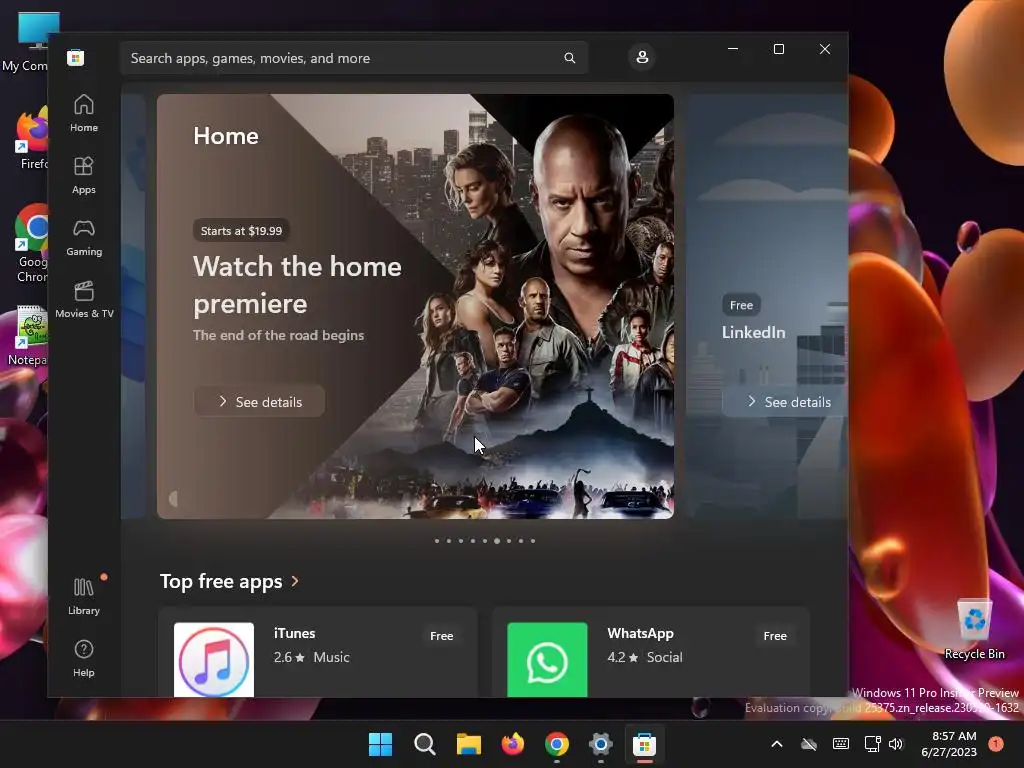Click the iTunes Free price badge
This screenshot has height=768, width=1024.
pos(441,635)
